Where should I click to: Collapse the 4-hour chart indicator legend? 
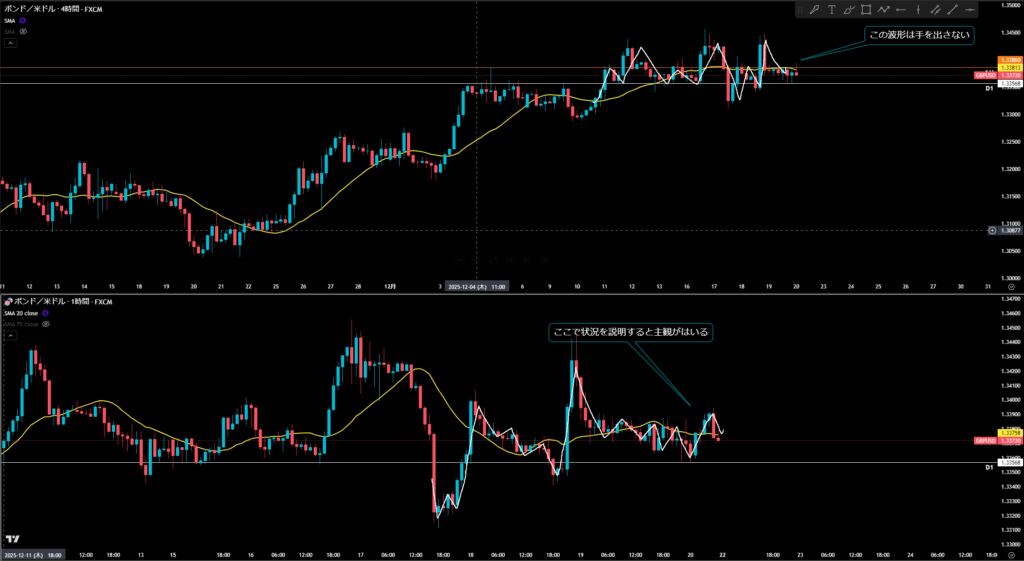[x=10, y=43]
